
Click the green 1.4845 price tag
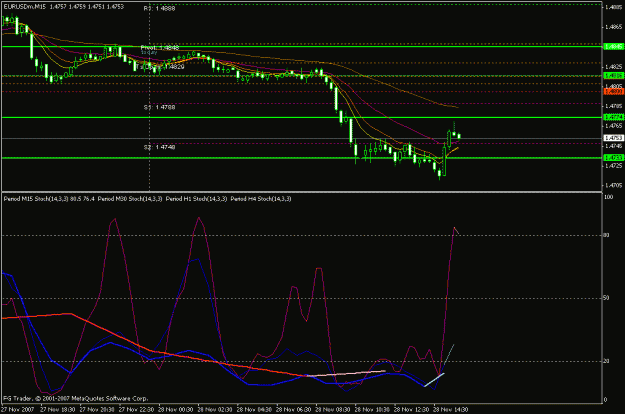[614, 47]
